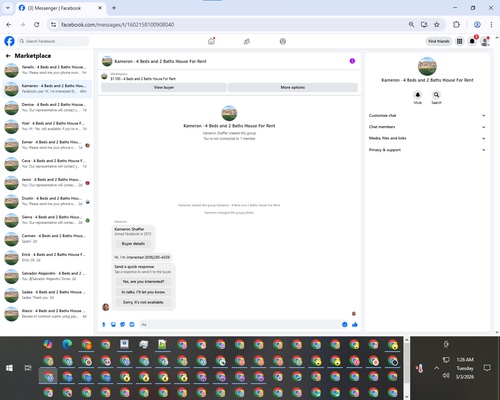Attach a photo or file icon
The width and height of the screenshot is (500, 400).
click(113, 324)
